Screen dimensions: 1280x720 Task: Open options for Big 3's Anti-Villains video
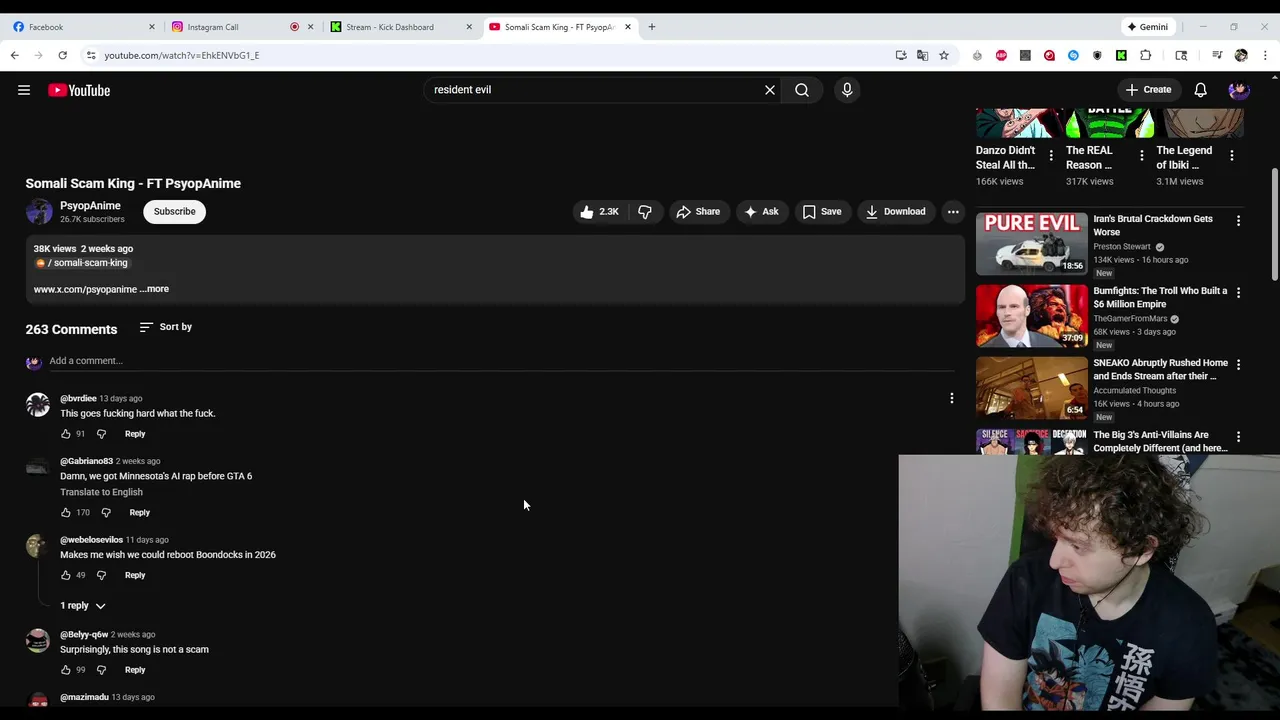(1238, 437)
